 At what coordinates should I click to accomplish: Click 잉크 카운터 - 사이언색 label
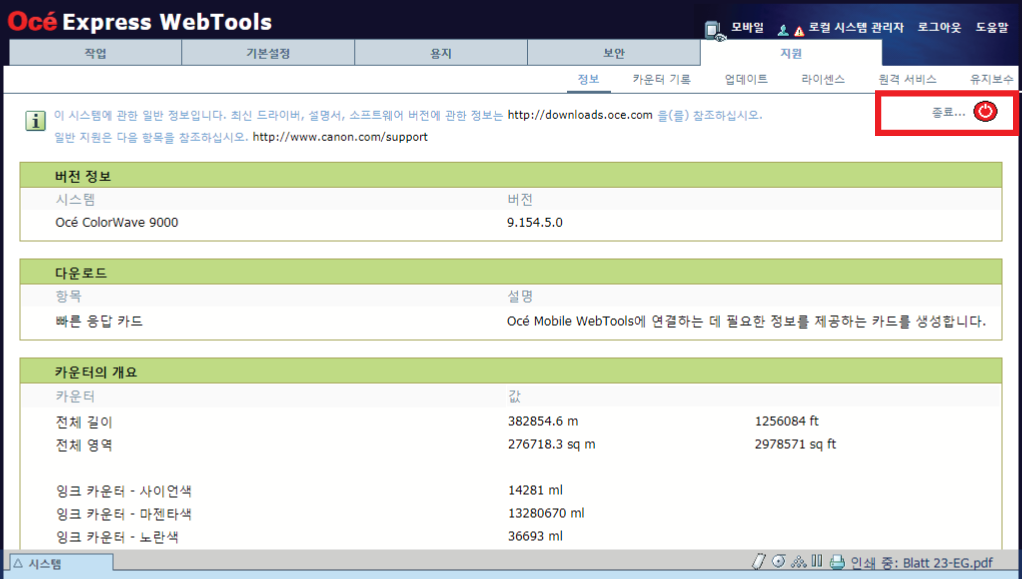(124, 491)
